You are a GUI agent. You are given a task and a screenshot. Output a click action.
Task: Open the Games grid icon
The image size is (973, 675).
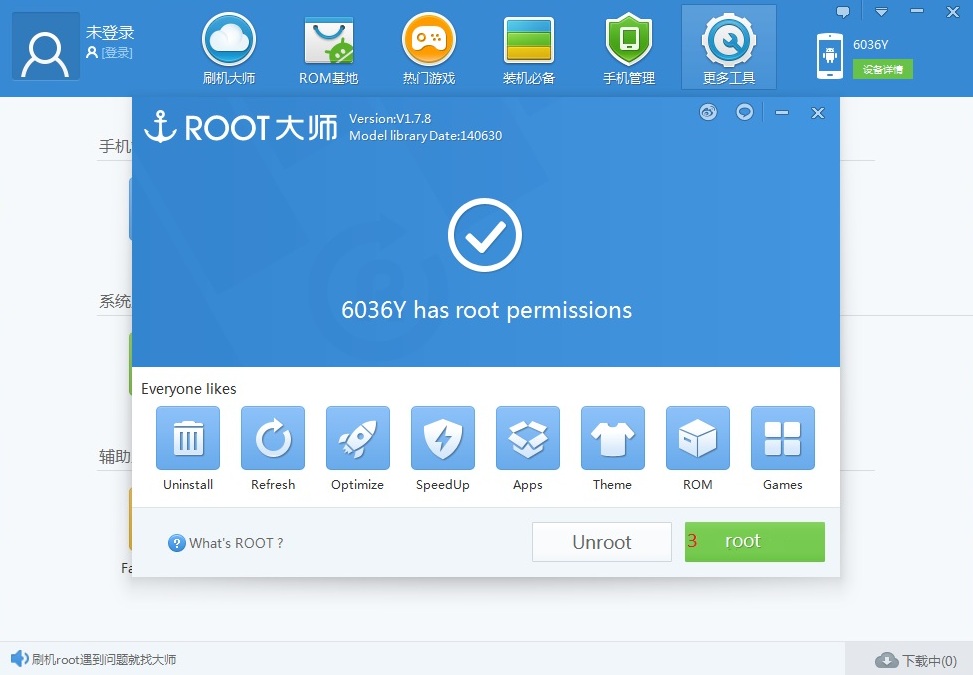click(x=783, y=438)
